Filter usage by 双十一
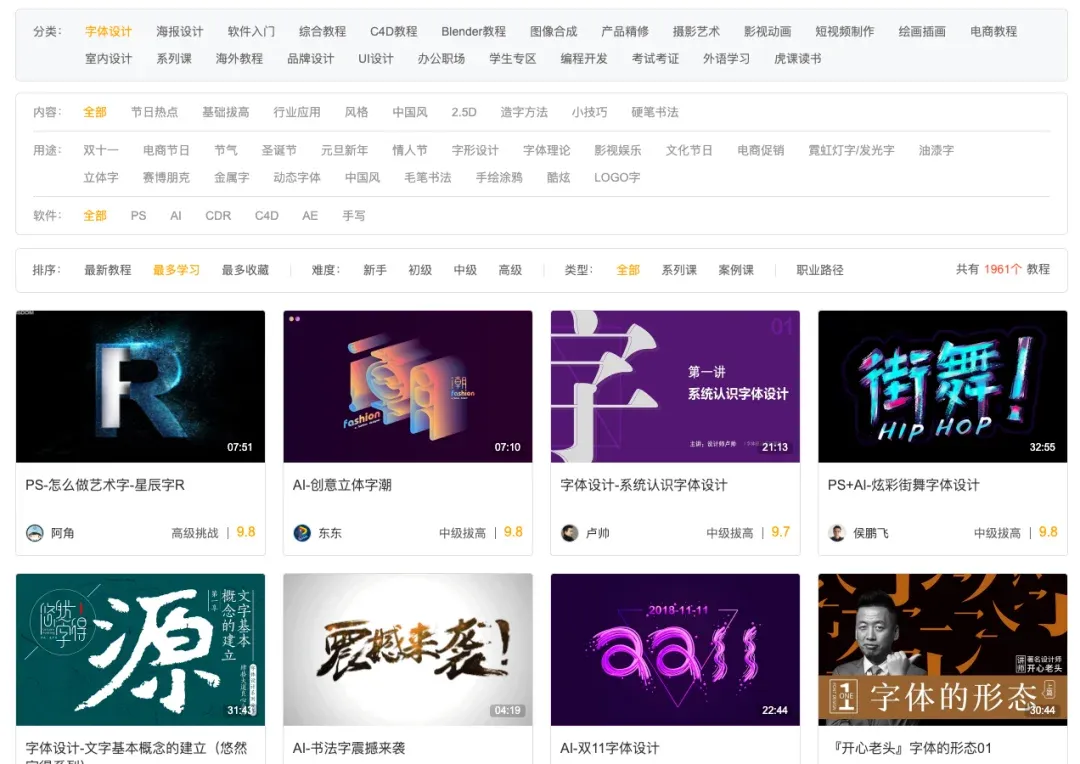The image size is (1080, 764). [101, 149]
